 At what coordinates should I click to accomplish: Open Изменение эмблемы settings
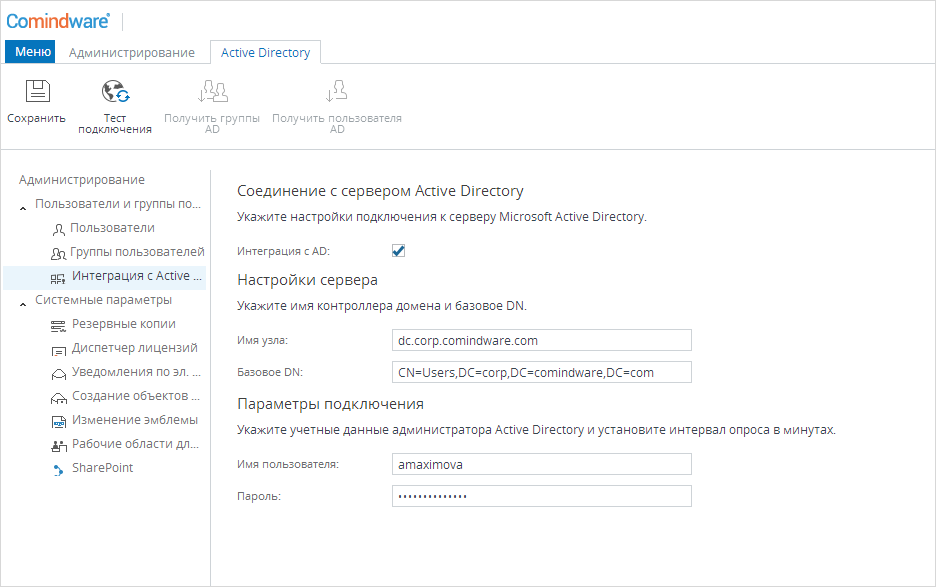(135, 420)
